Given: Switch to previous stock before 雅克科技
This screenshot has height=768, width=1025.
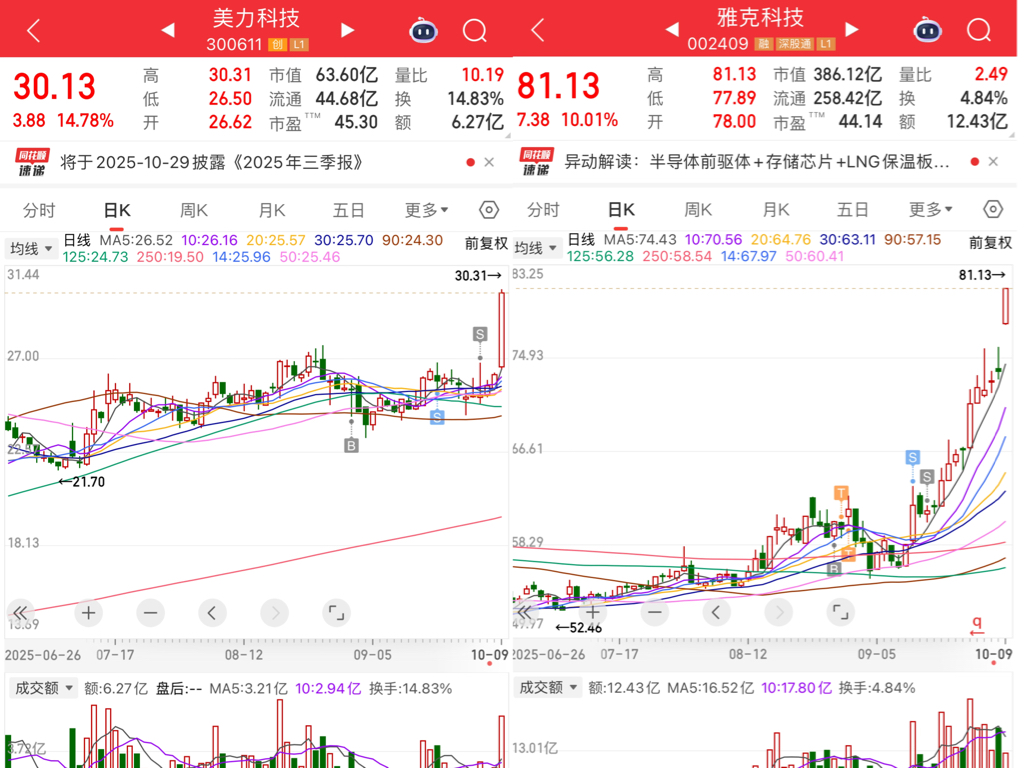Looking at the screenshot, I should 672,29.
